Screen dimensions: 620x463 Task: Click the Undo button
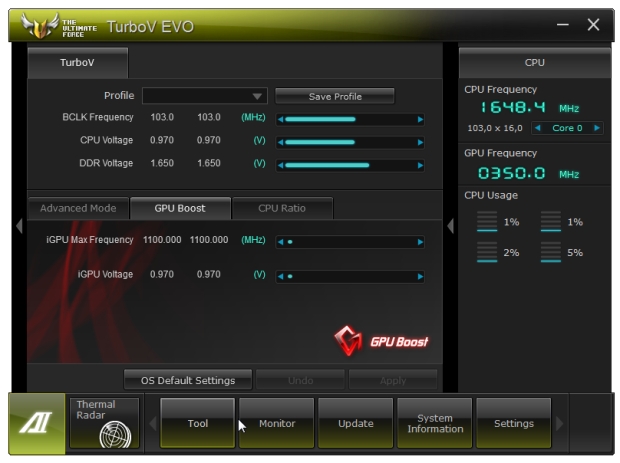(x=301, y=380)
